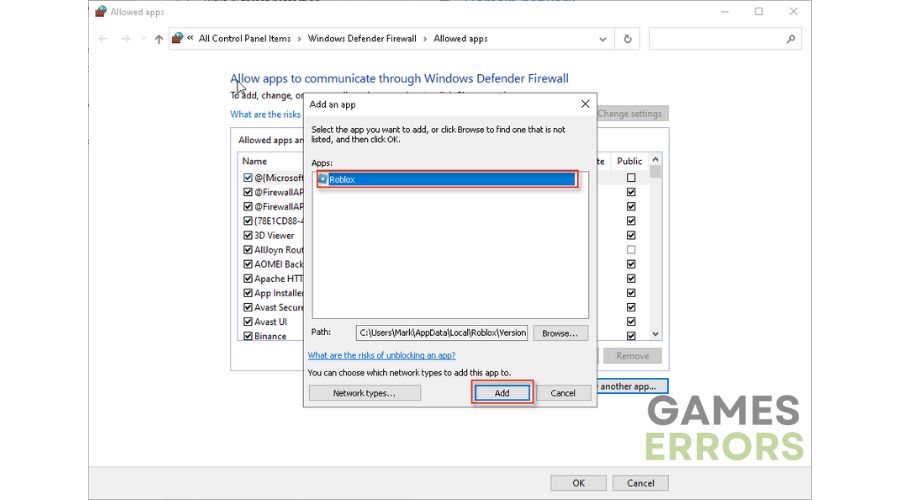
Task: Click the Remove button
Action: (633, 356)
